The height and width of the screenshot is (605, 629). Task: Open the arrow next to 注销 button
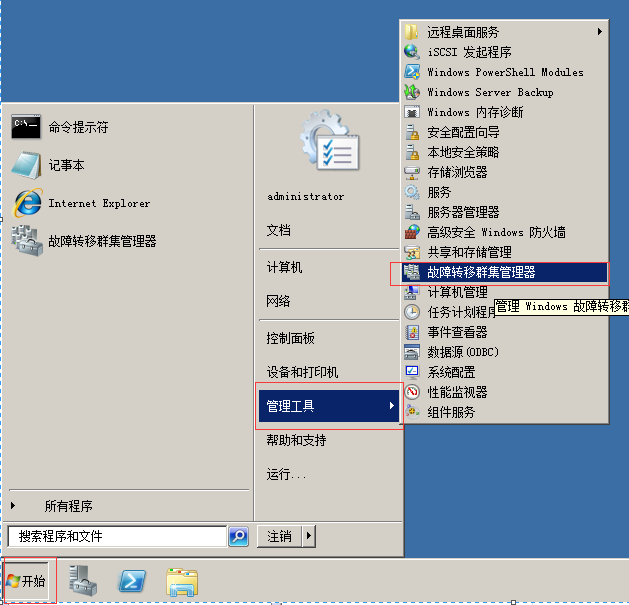pos(309,537)
